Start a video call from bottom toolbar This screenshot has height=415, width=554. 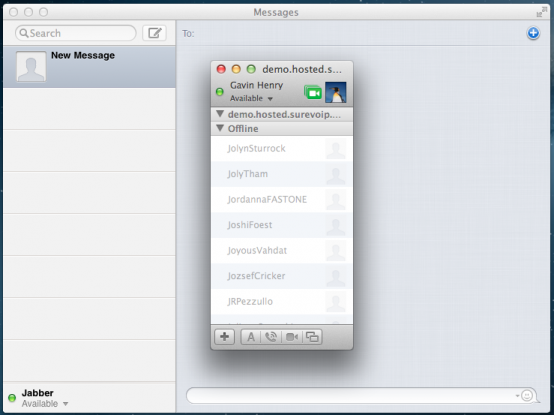point(291,337)
